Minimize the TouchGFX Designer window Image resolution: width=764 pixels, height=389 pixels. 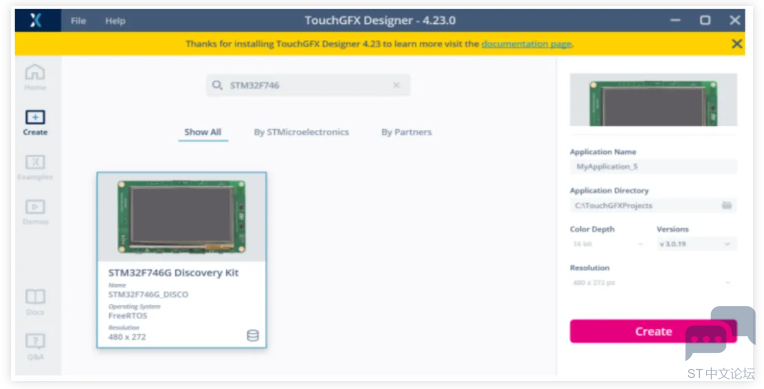(675, 20)
